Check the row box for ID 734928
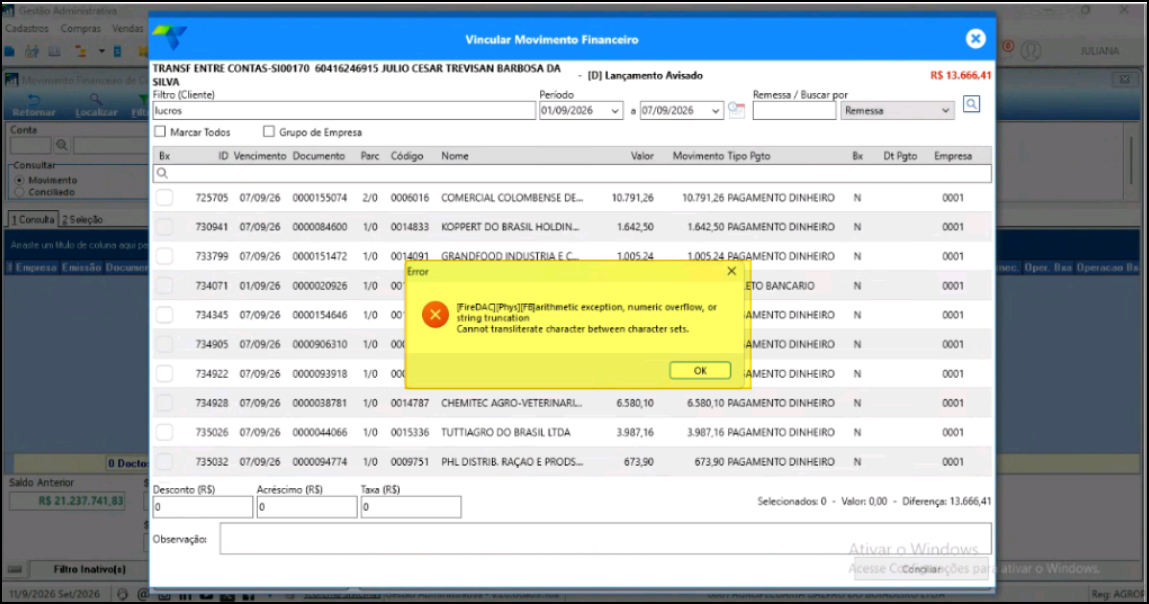The image size is (1149, 604). [x=164, y=403]
